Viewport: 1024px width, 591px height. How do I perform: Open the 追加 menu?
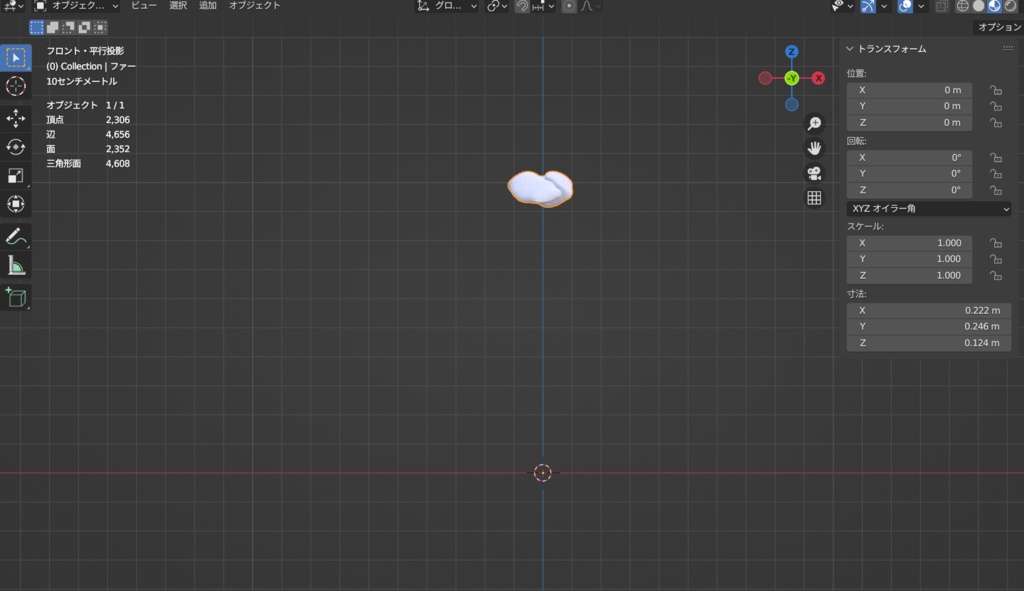(207, 5)
